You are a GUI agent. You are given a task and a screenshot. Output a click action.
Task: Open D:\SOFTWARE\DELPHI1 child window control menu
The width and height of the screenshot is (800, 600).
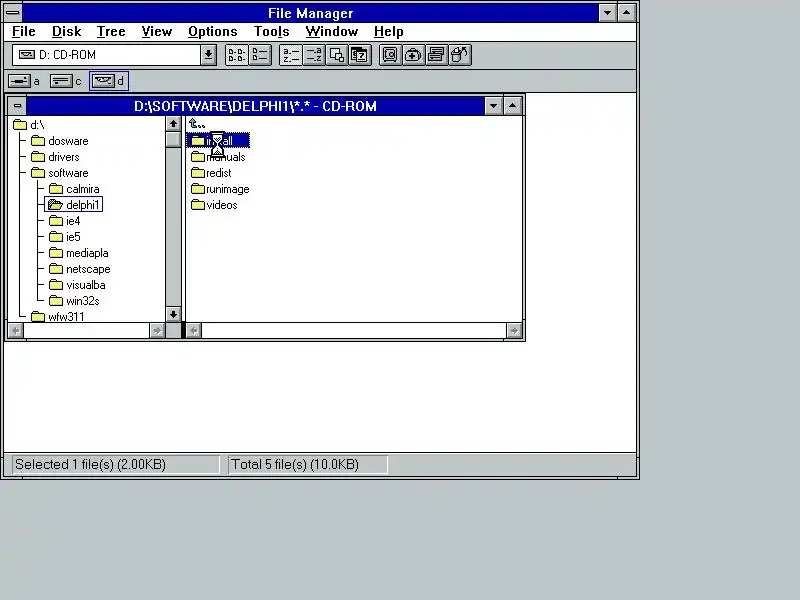click(17, 106)
